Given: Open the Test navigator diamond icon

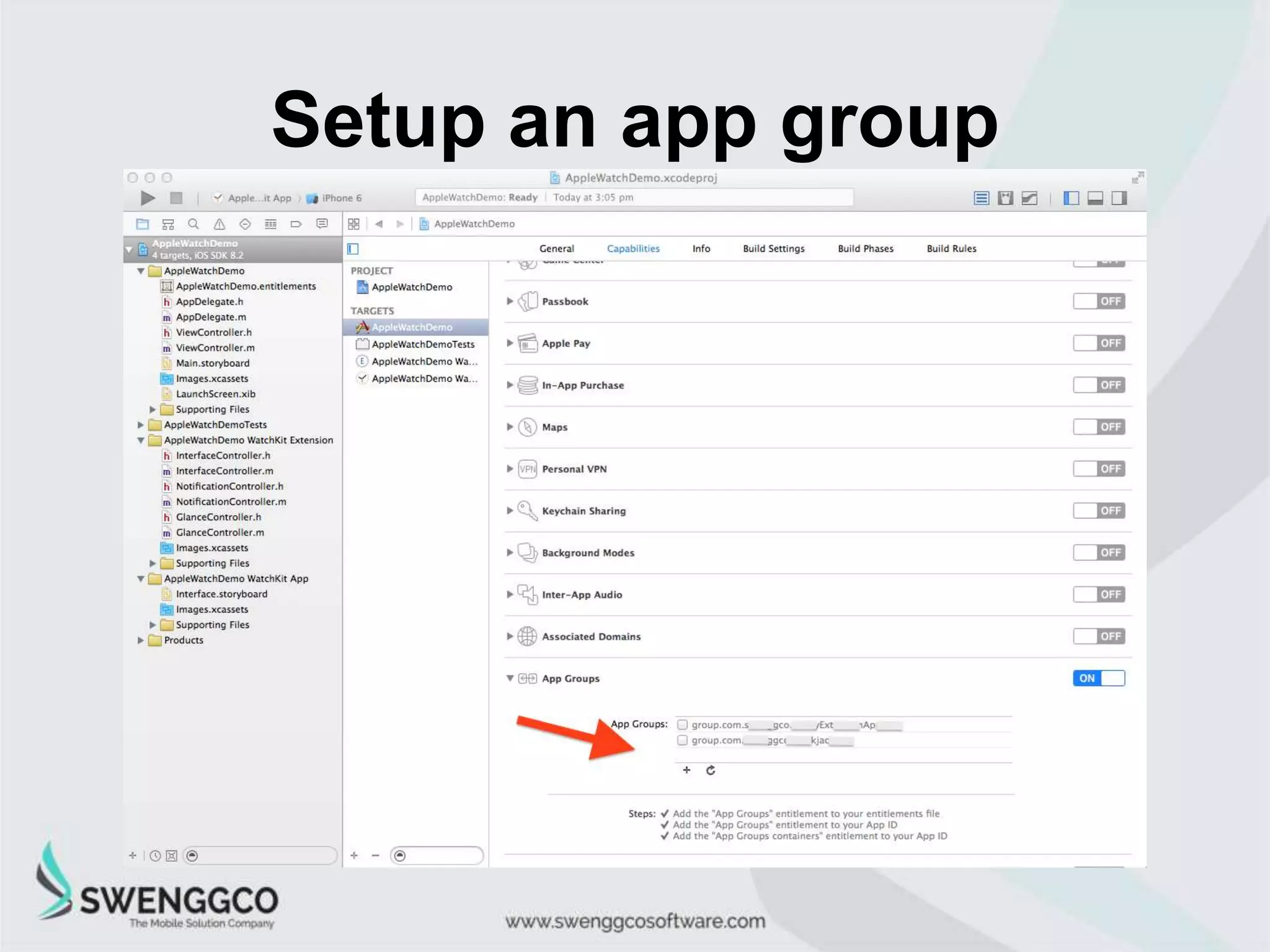Looking at the screenshot, I should coord(245,224).
